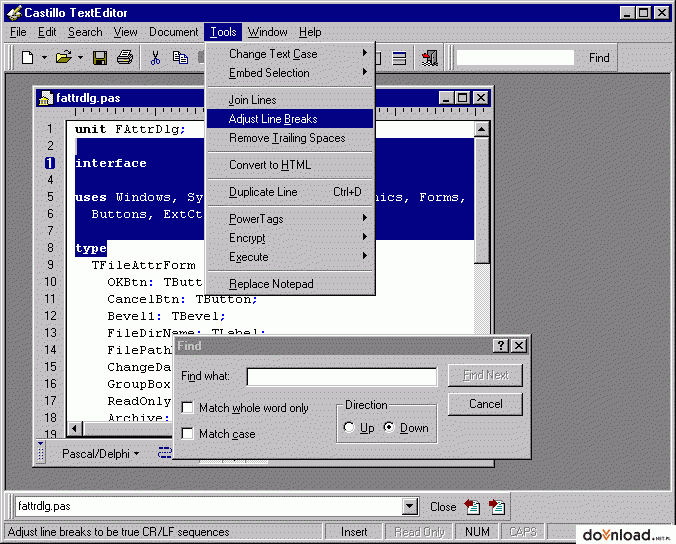
Task: Open the fattrdlg.pas document list dropdown arrow
Action: pyautogui.click(x=410, y=506)
